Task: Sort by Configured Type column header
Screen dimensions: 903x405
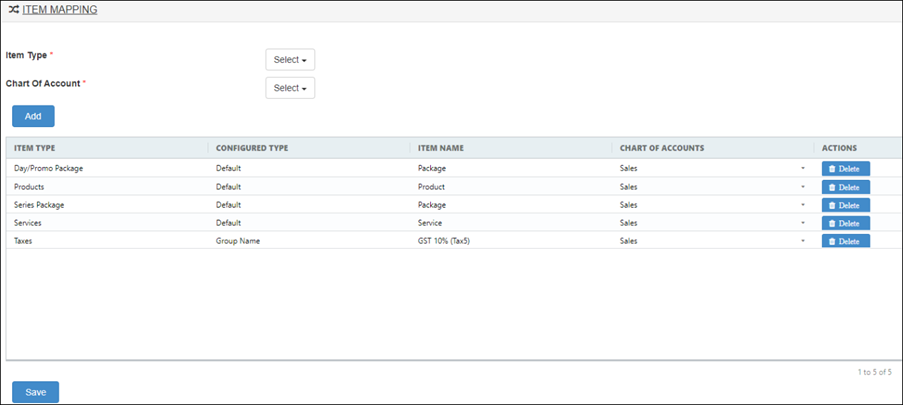Action: 252,148
